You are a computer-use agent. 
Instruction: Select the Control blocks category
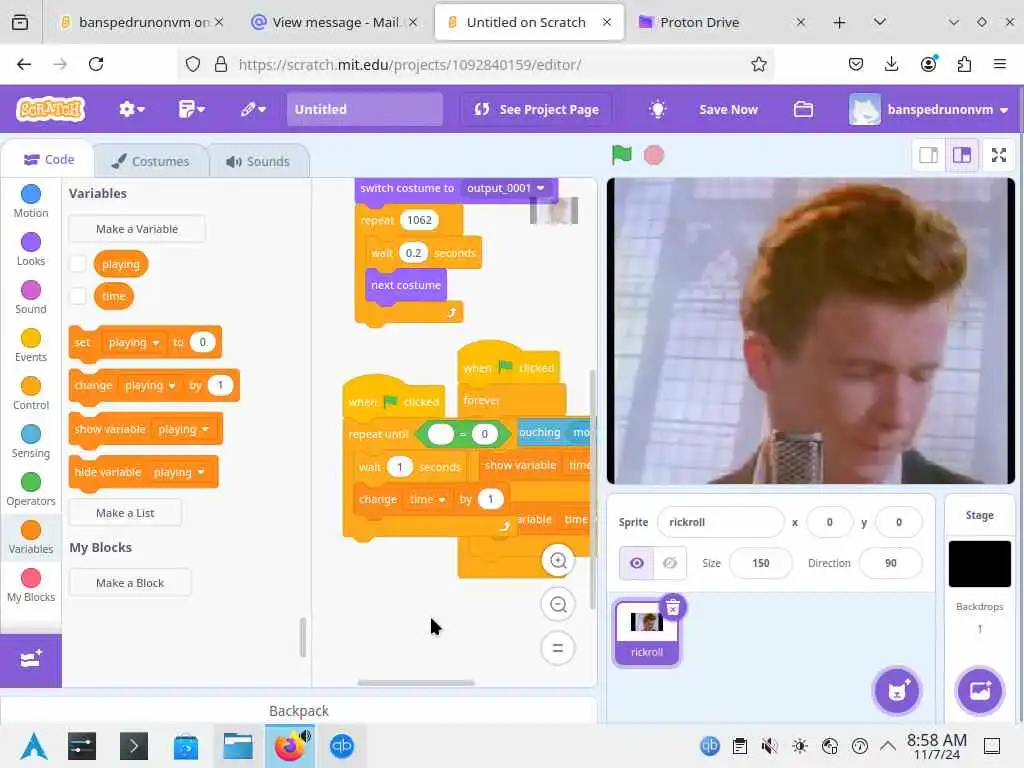click(x=31, y=393)
